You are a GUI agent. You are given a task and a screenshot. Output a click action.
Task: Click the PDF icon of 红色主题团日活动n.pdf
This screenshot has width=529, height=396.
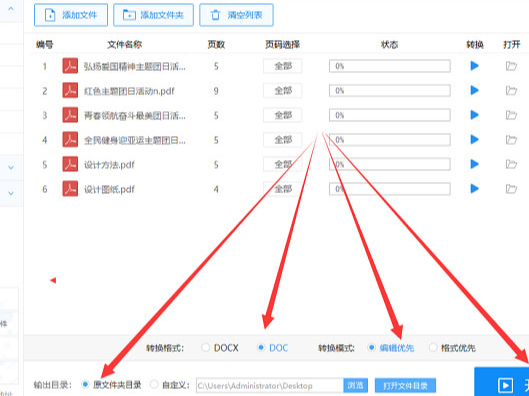pos(70,90)
